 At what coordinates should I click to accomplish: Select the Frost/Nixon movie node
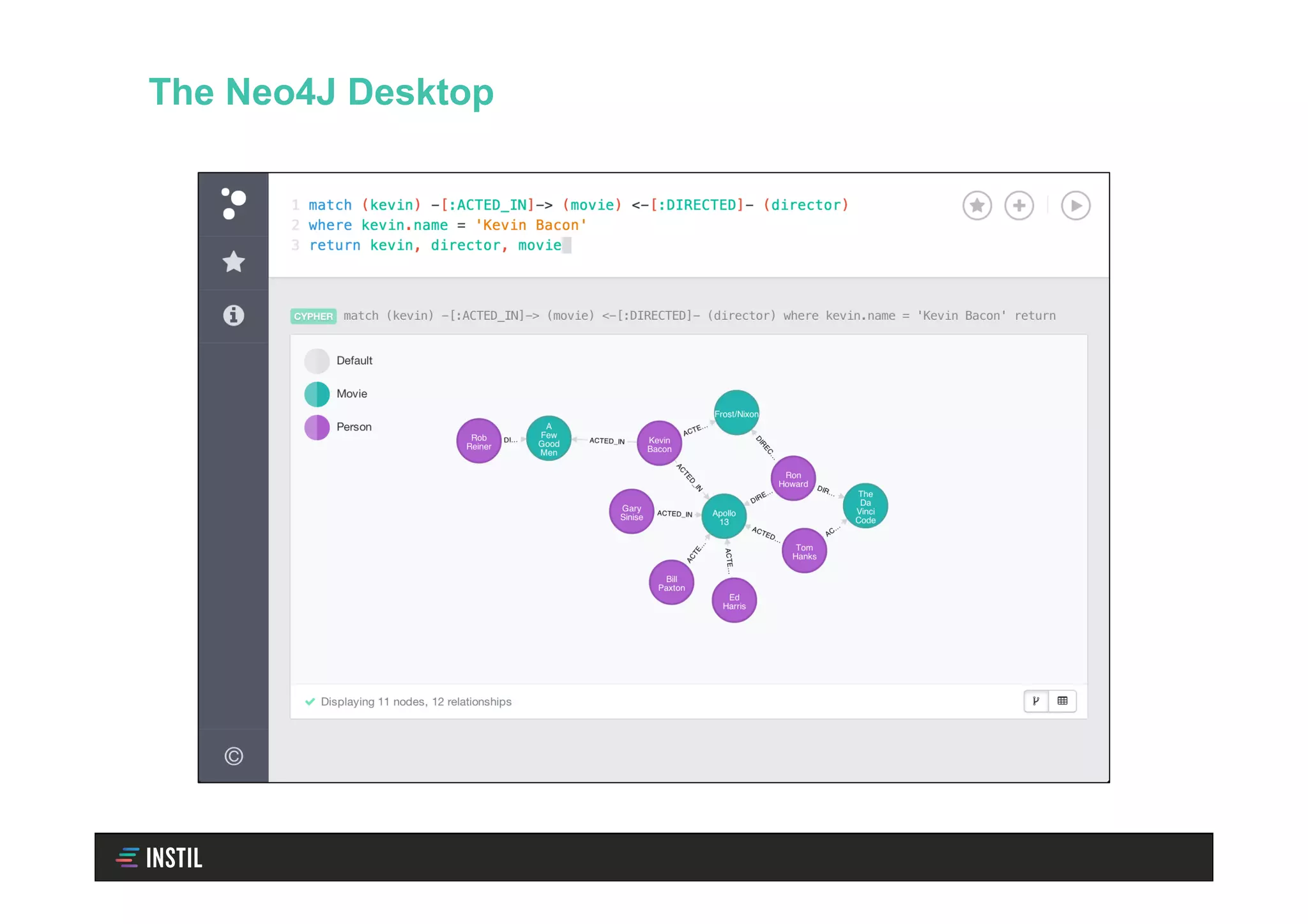click(736, 413)
